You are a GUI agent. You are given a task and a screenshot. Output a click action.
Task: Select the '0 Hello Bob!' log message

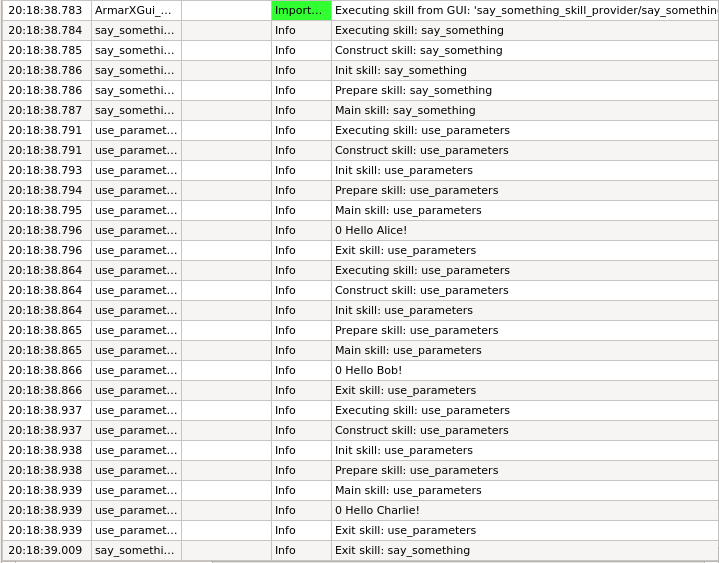(368, 370)
